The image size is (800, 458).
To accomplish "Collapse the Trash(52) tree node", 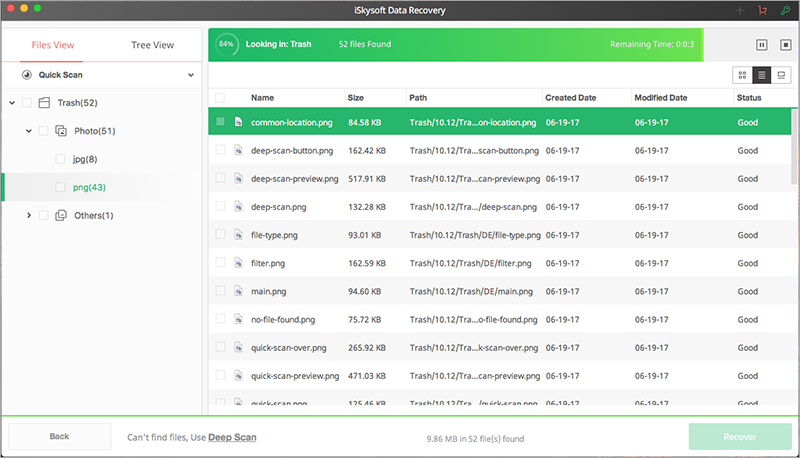I will coord(12,103).
